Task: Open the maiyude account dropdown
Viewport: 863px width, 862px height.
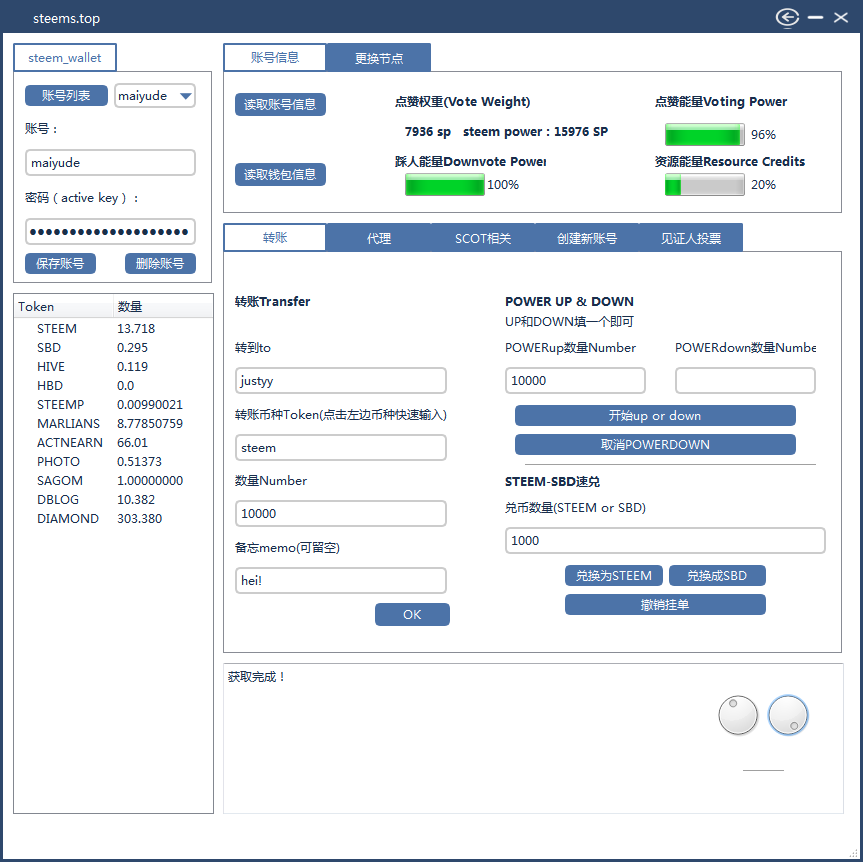Action: (x=155, y=96)
